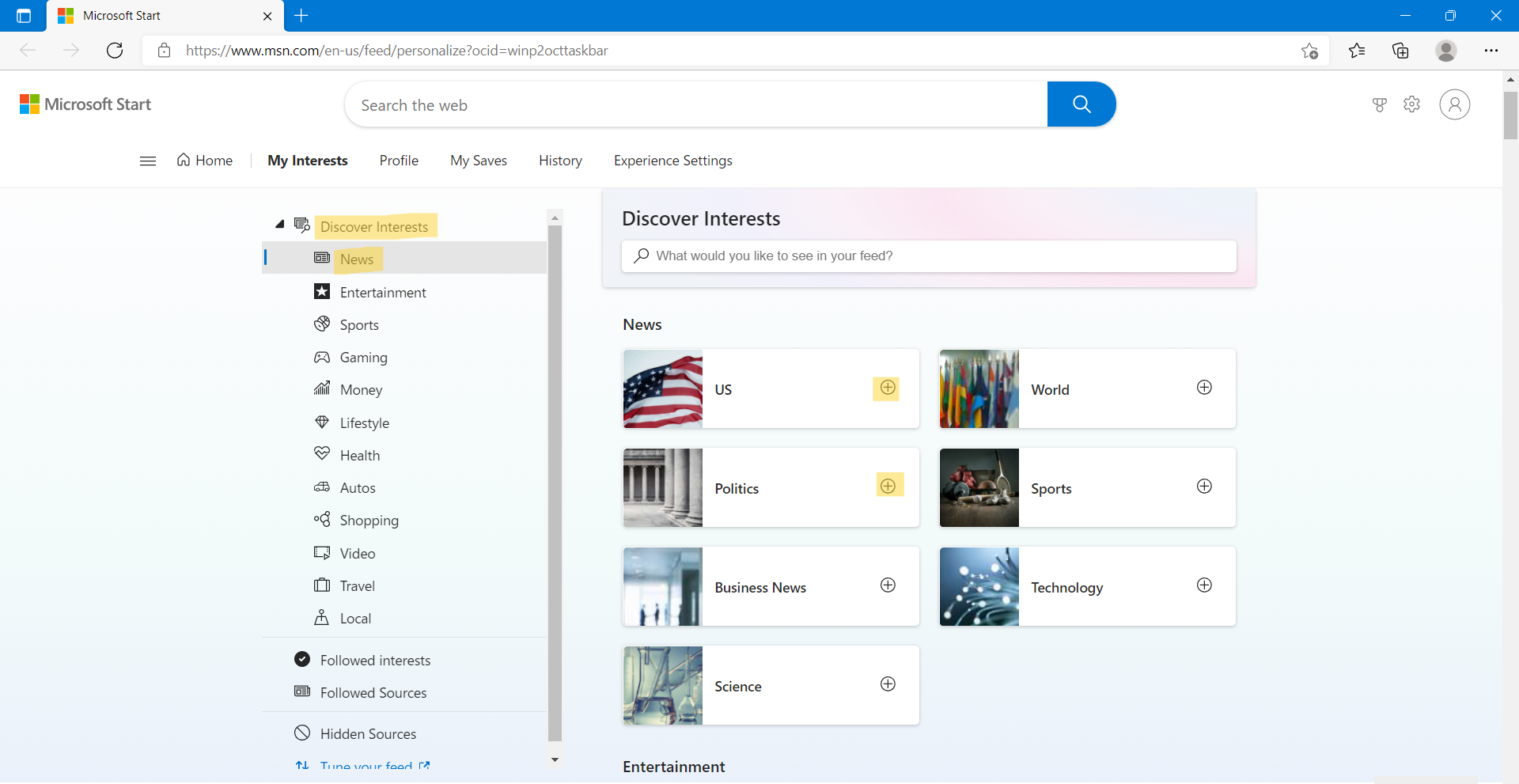Follow the Politics topic

(x=888, y=485)
